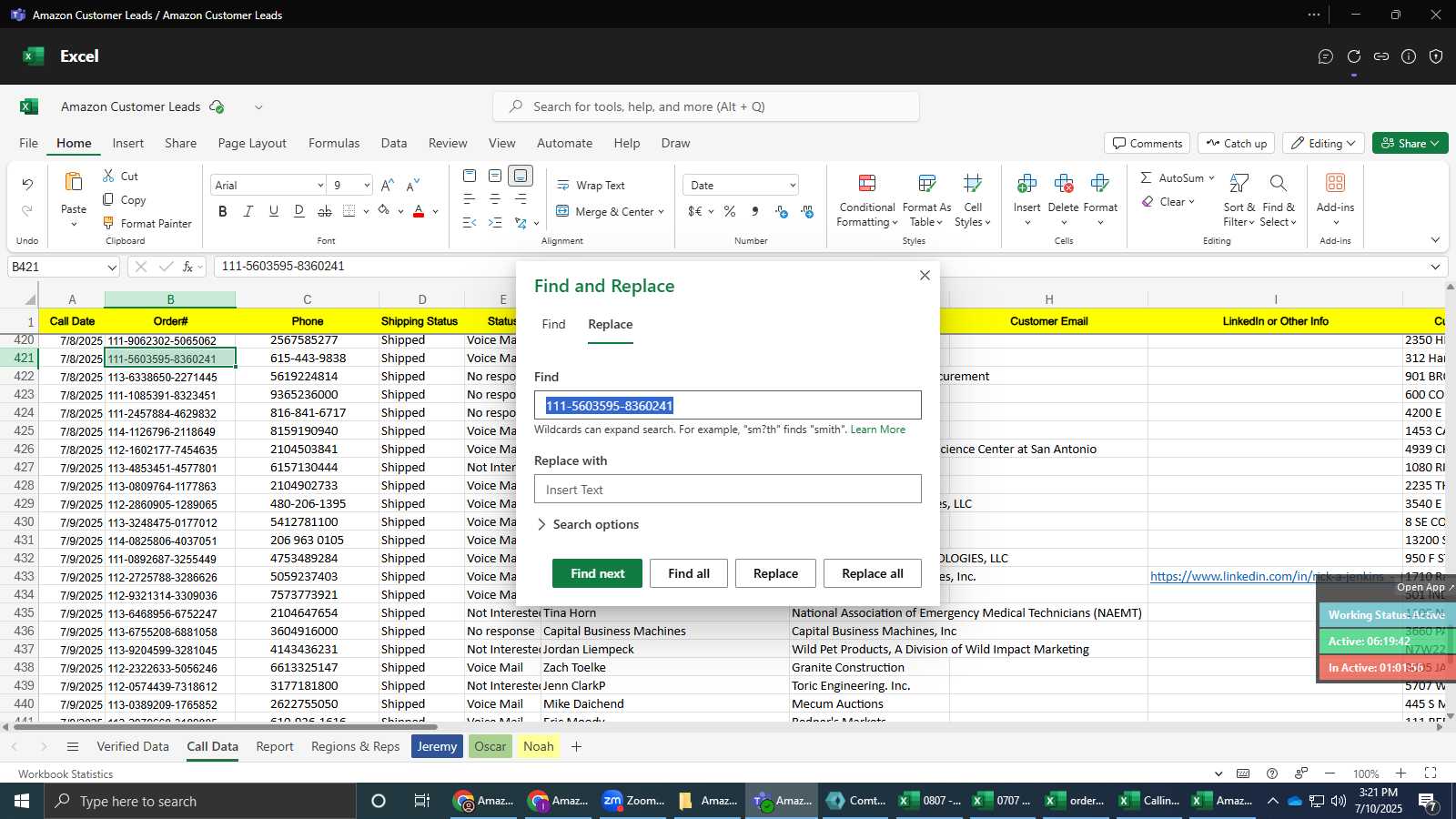Expand the formula bar
This screenshot has width=1456, height=819.
pos(1435,267)
